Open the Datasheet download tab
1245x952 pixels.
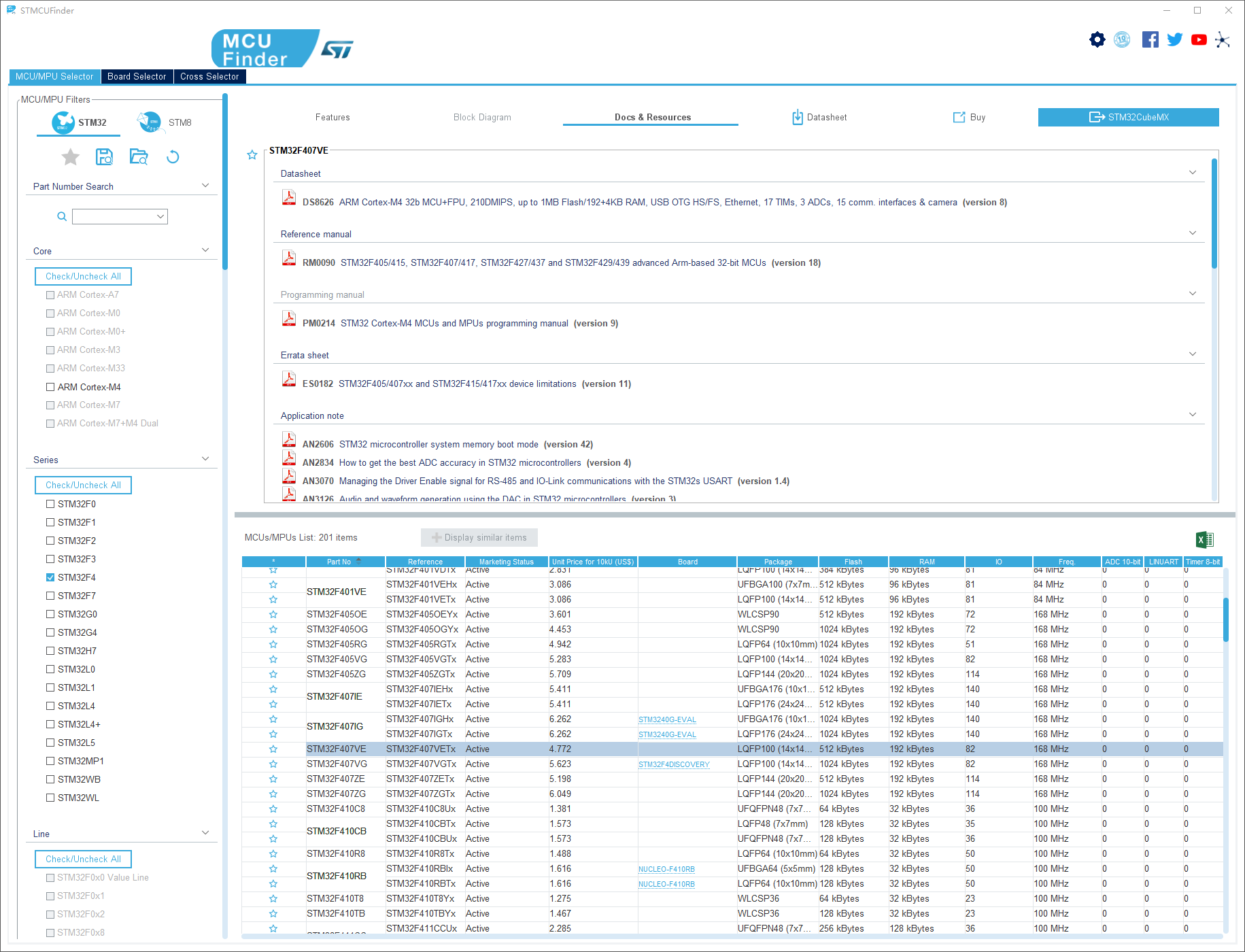click(x=819, y=118)
